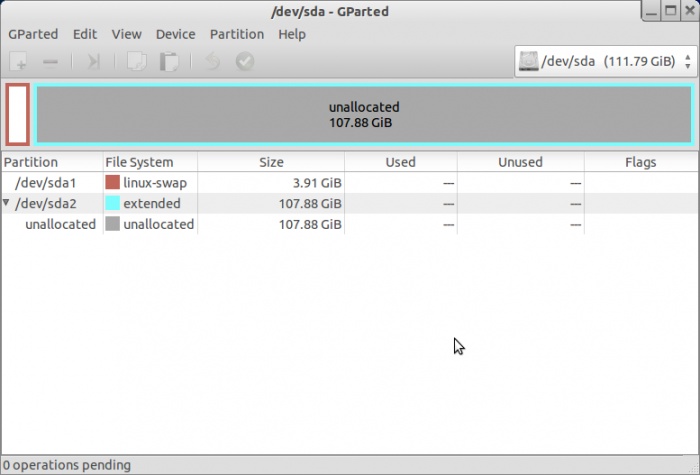Select the unallocated 107.88 GiB block in disk map
Image resolution: width=700 pixels, height=475 pixels.
[364, 114]
